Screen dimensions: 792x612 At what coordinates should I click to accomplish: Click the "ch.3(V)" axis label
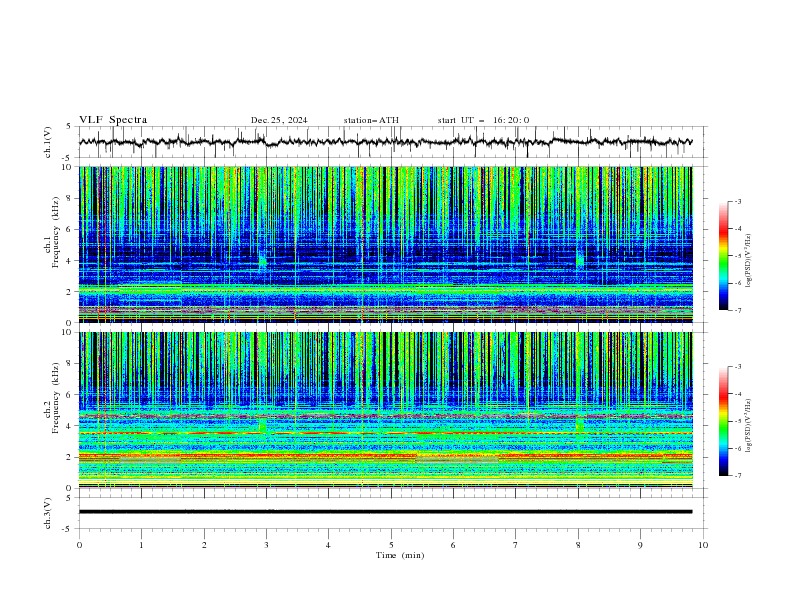point(48,513)
